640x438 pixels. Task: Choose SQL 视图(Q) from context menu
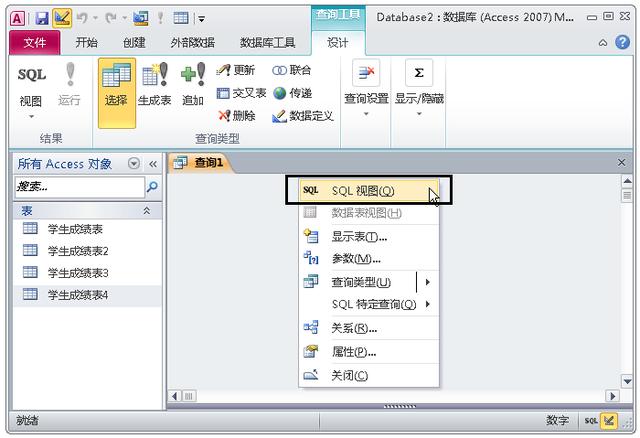click(x=369, y=191)
